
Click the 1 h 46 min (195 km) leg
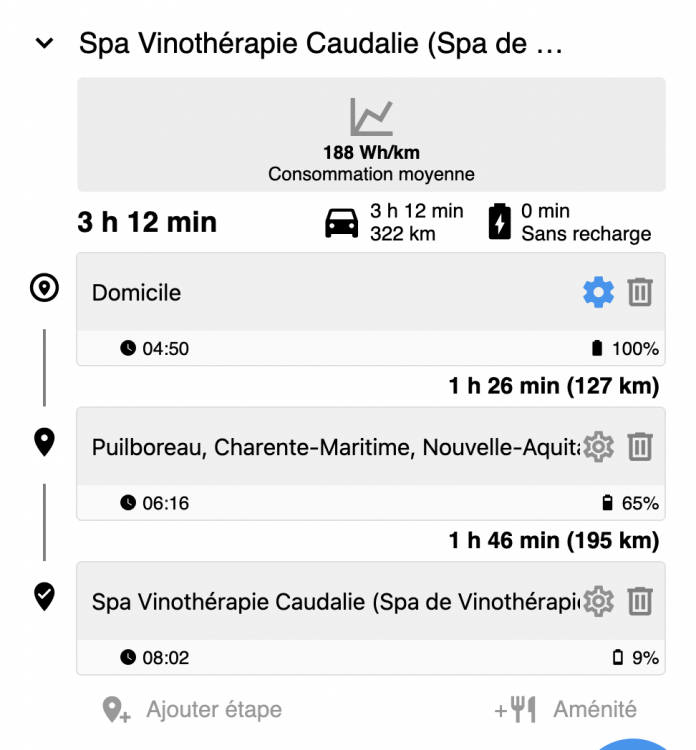(554, 540)
